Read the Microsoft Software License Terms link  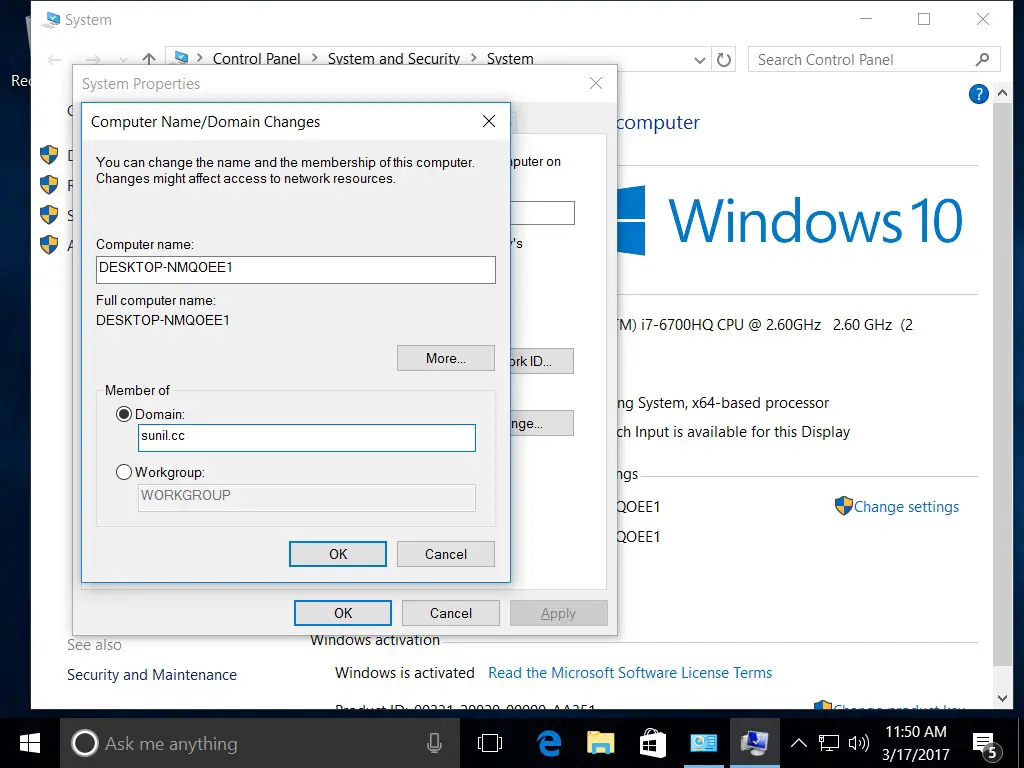click(630, 673)
